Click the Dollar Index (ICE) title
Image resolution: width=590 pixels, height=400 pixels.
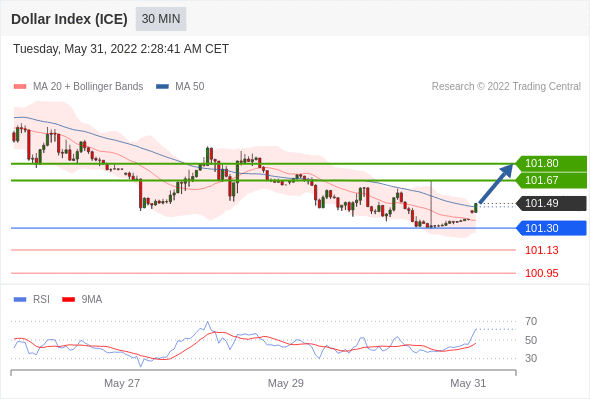(69, 19)
